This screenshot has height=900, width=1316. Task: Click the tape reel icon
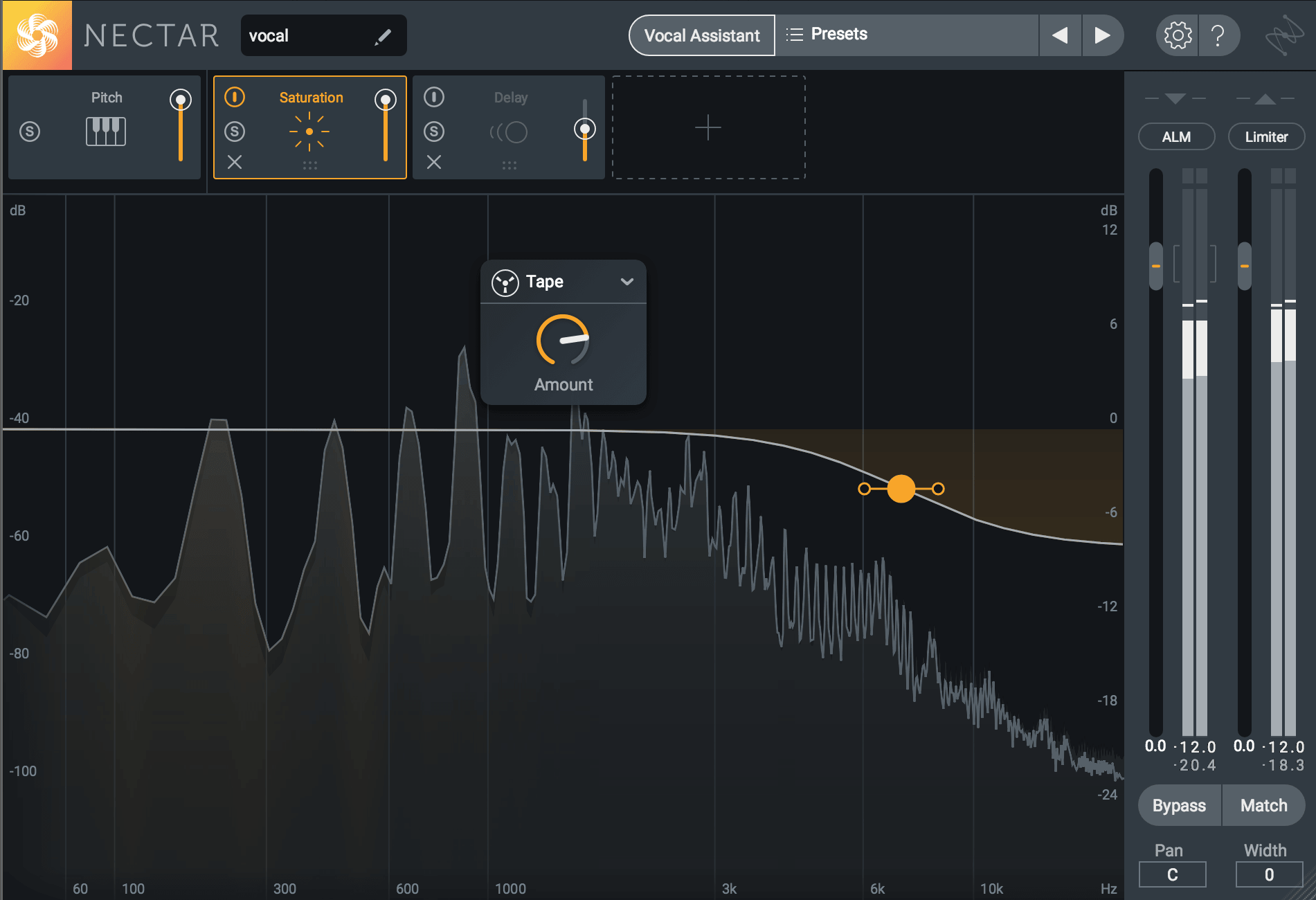(x=505, y=282)
